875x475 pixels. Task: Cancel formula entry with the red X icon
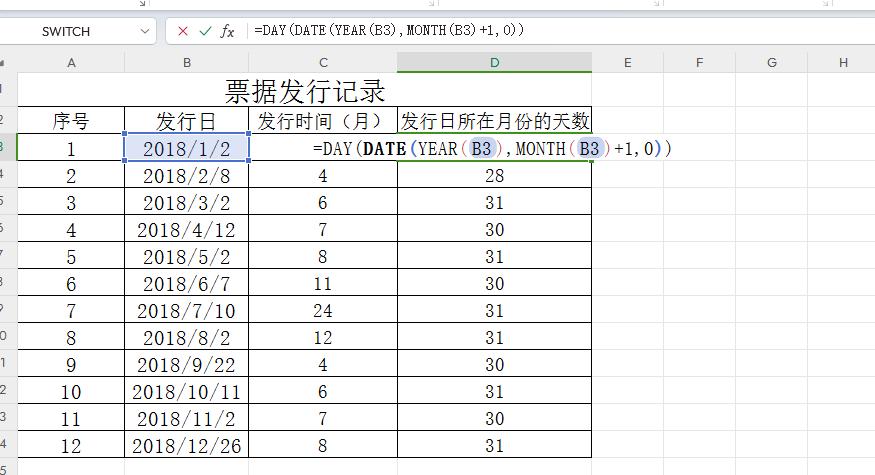tap(182, 31)
